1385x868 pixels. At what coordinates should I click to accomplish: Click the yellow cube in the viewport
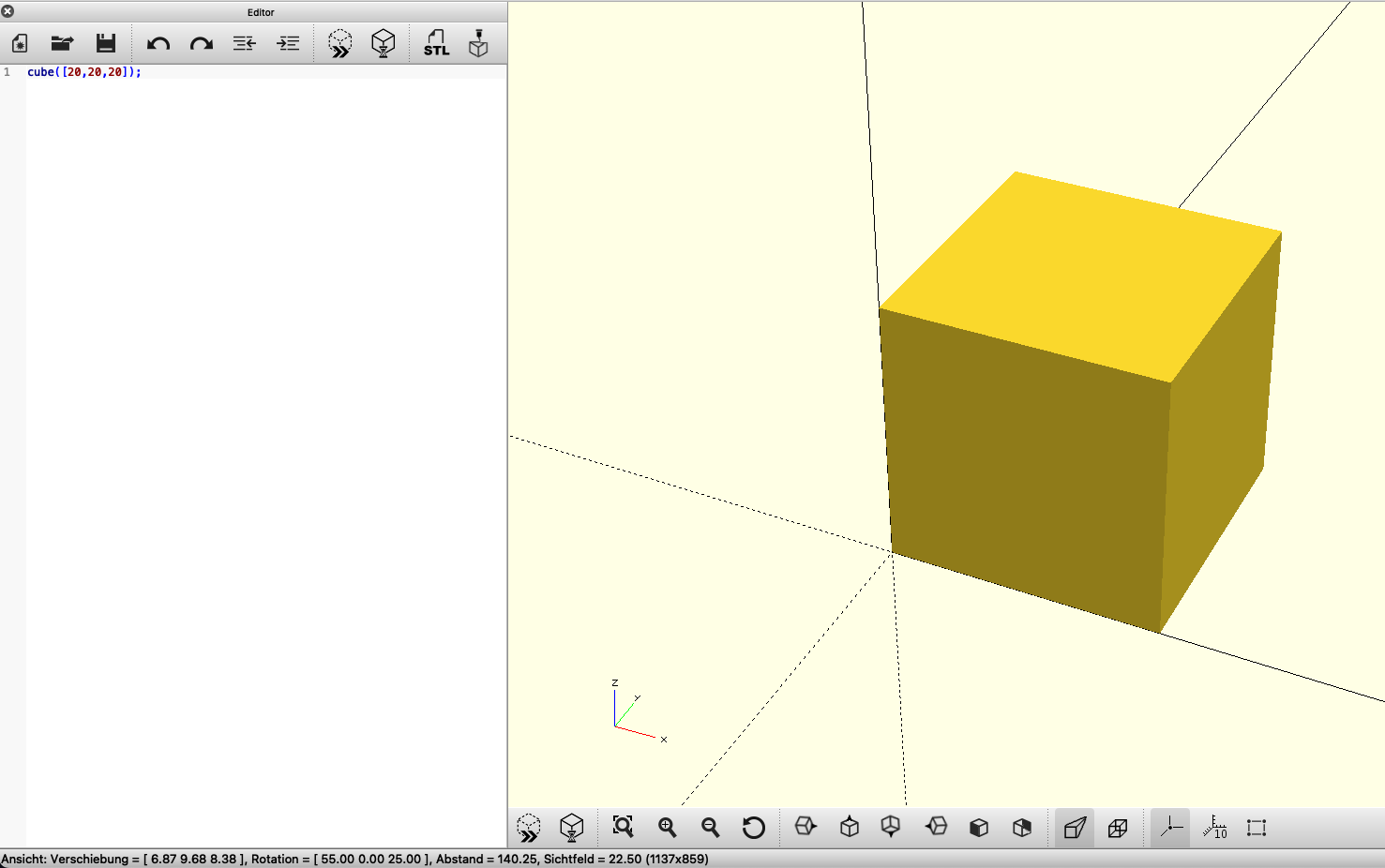(1078, 403)
